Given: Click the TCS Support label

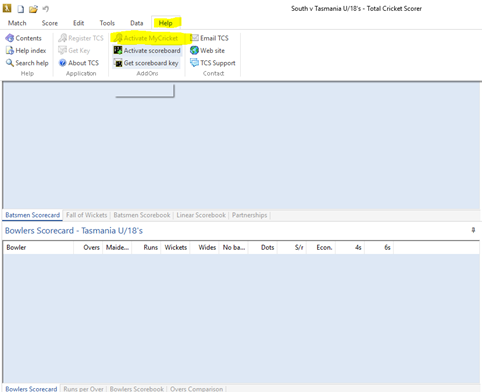Looking at the screenshot, I should (x=218, y=63).
